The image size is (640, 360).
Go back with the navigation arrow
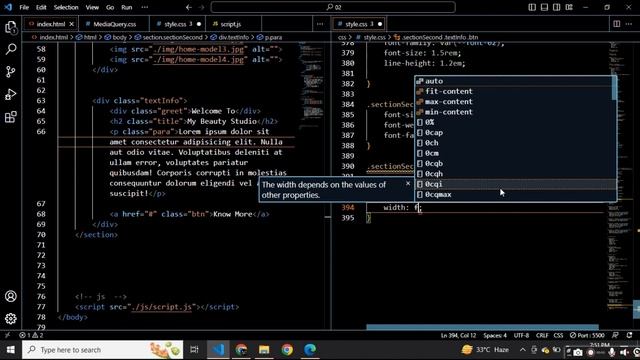point(189,7)
